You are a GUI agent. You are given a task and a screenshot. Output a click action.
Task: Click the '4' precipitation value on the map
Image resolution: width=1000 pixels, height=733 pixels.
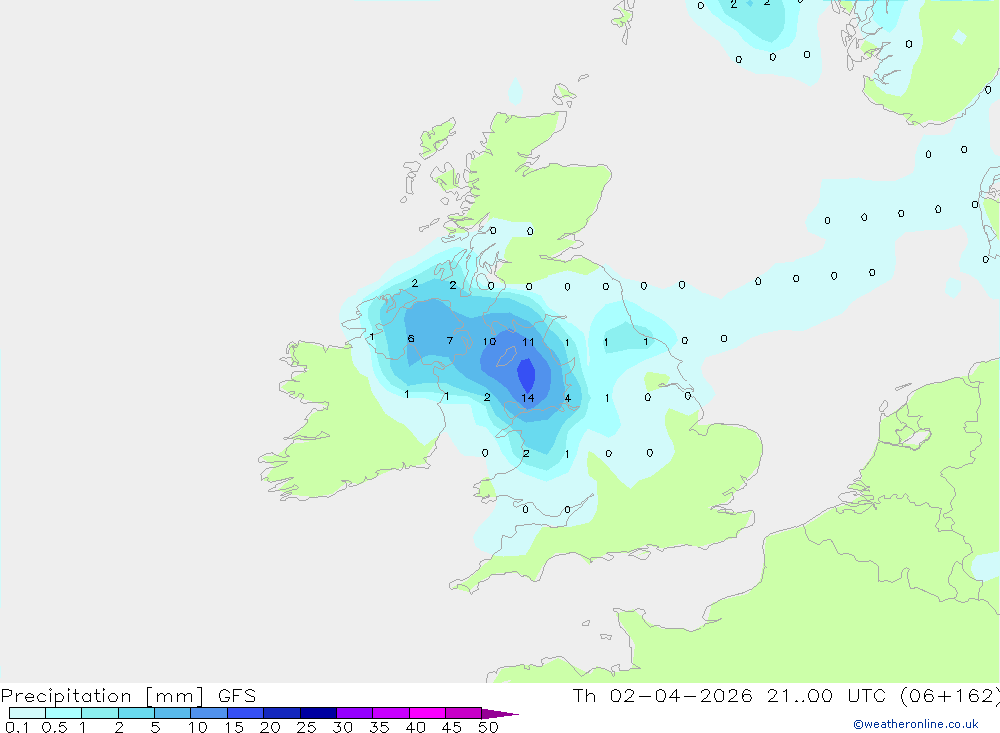click(568, 399)
